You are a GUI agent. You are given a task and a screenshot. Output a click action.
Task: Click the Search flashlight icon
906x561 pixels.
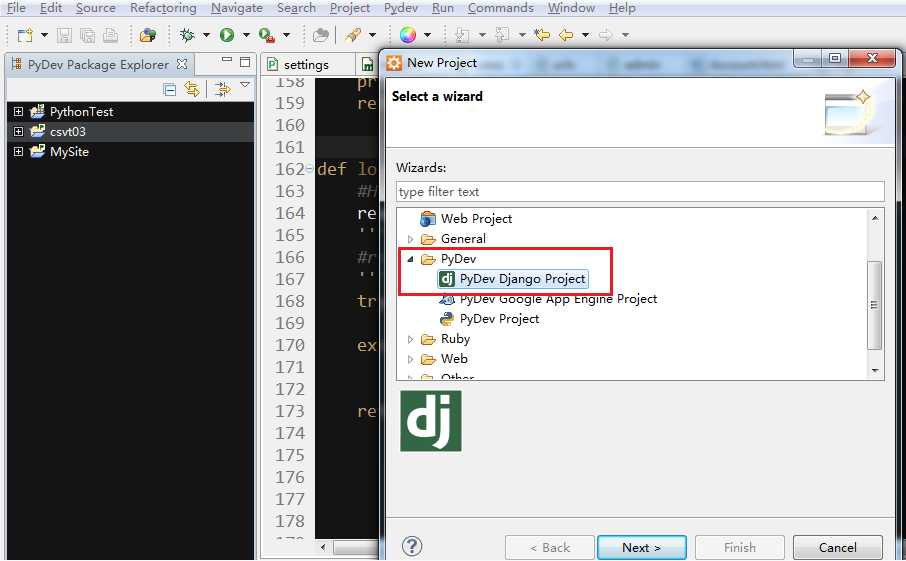click(352, 35)
